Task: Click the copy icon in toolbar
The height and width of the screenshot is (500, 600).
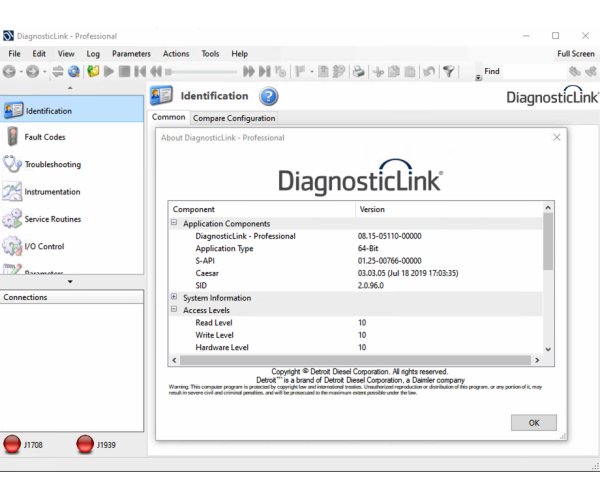Action: coord(394,72)
